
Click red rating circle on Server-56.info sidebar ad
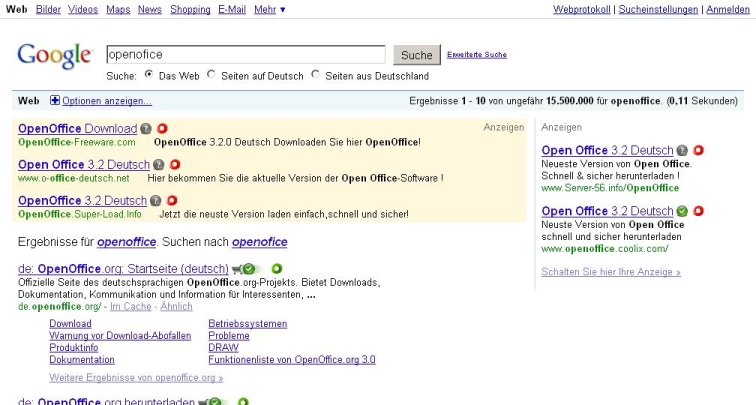tap(698, 151)
